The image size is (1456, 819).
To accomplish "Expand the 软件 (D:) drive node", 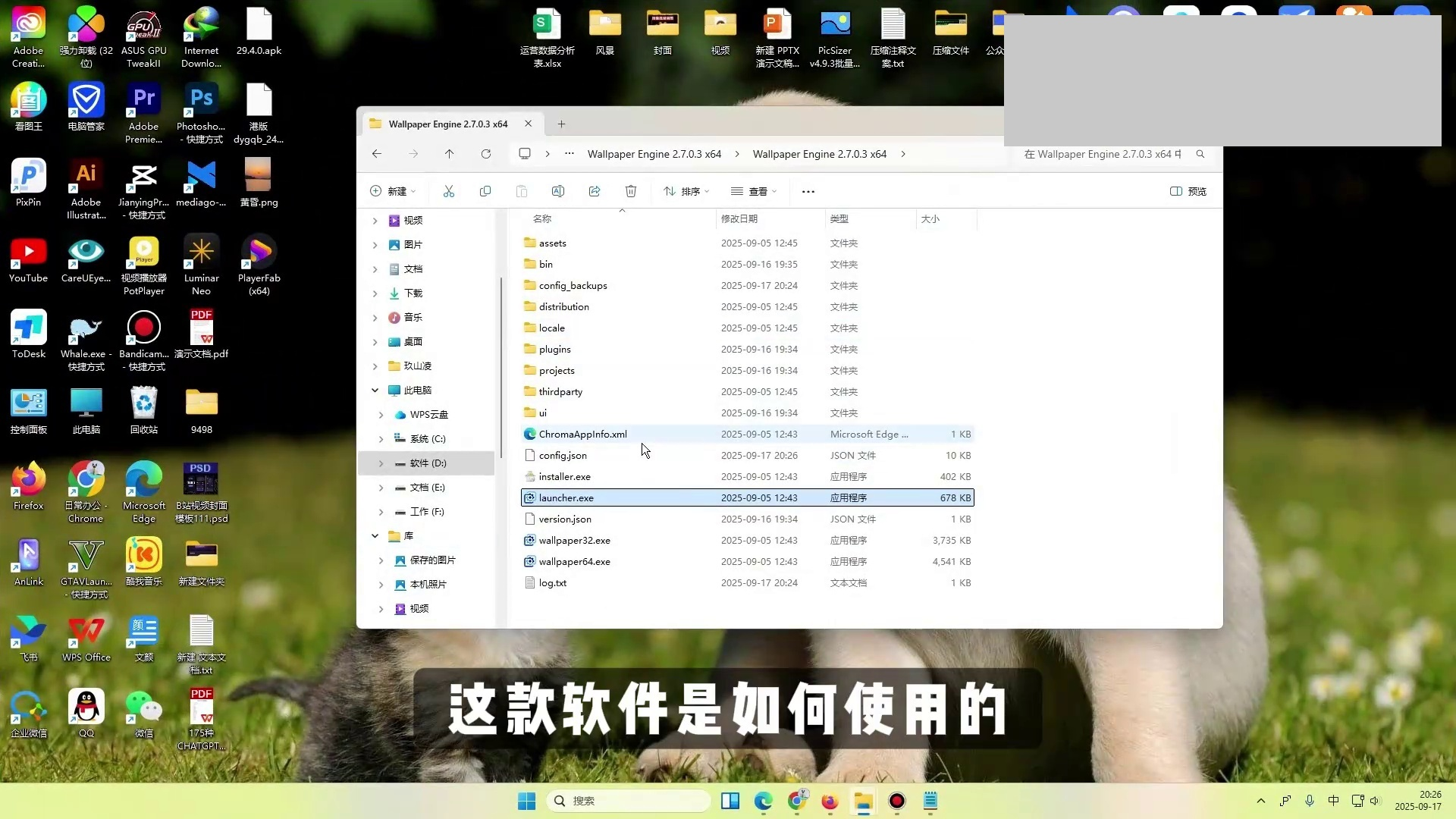I will tap(381, 463).
